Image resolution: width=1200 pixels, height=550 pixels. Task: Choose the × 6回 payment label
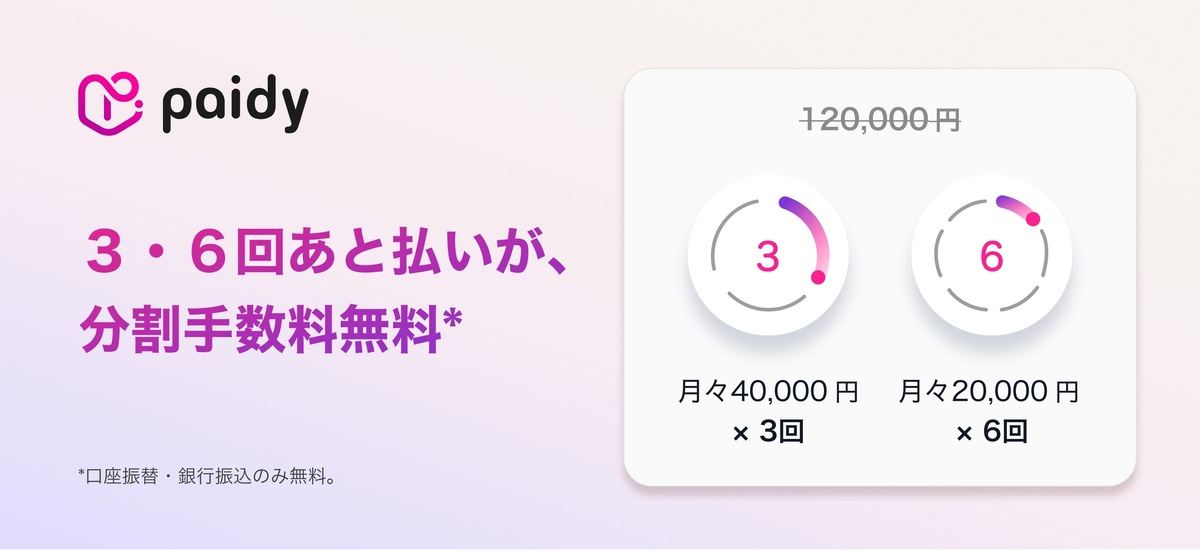tap(991, 433)
